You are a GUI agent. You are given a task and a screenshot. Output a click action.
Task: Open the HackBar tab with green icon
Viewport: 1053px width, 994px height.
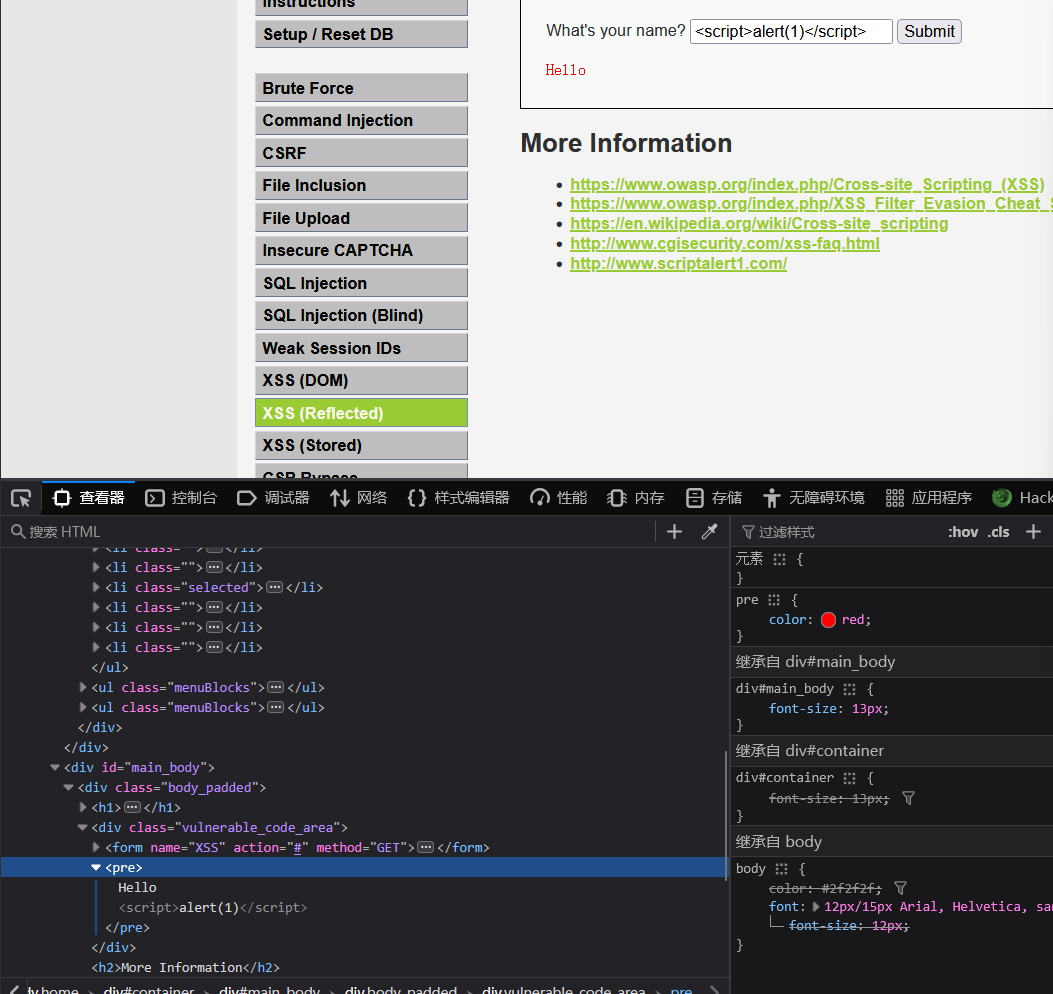[x=1022, y=498]
